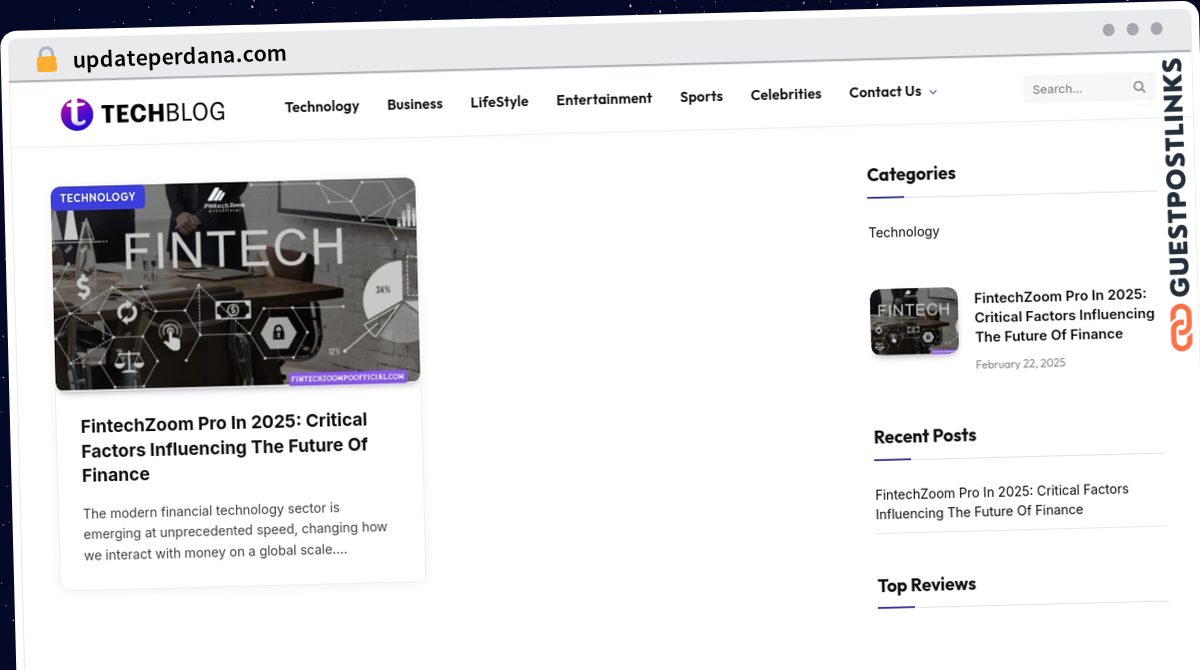
Task: Click the search magnifier icon
Action: tap(1139, 87)
